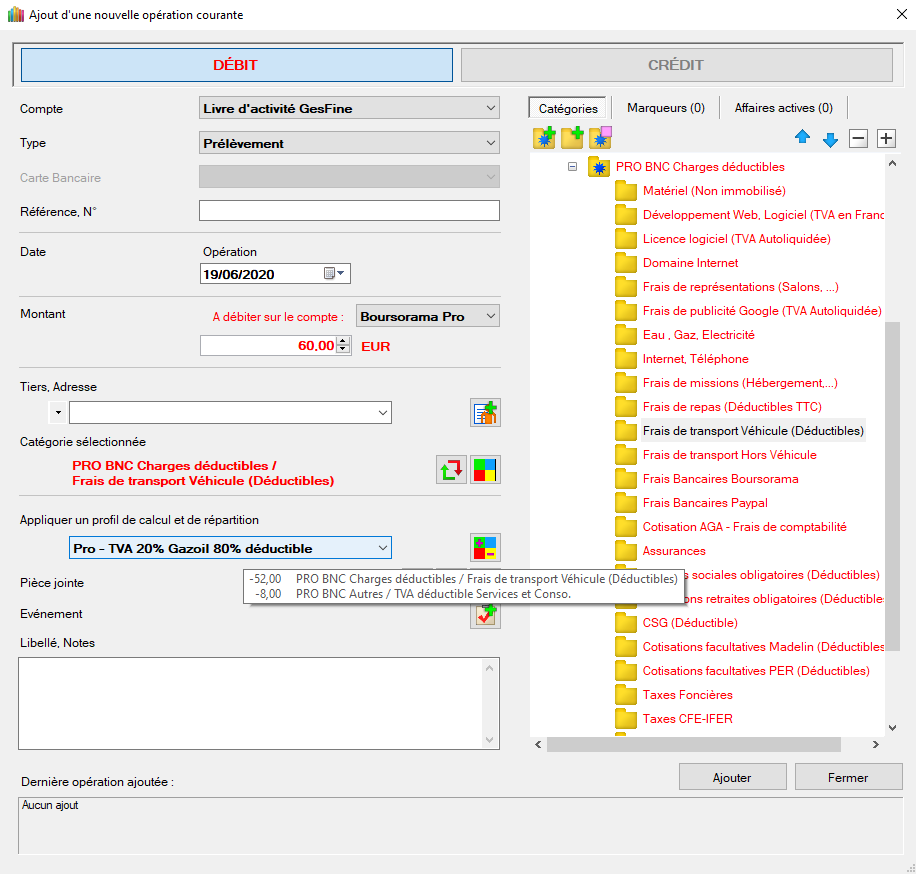The width and height of the screenshot is (916, 874).
Task: Click the add subcategory folder icon
Action: (572, 138)
